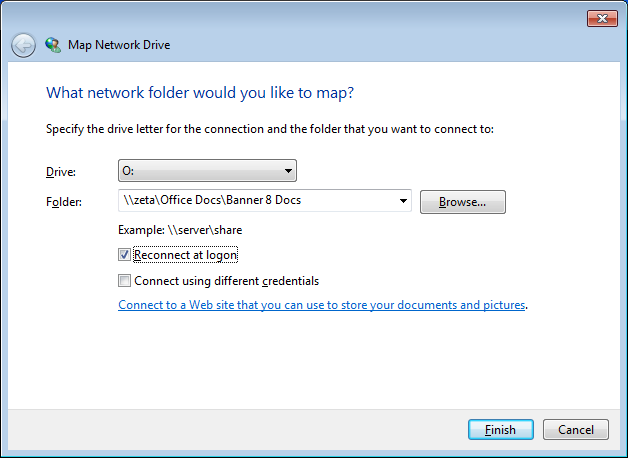Click the 'Map Network Drive' title text
Viewport: 628px width, 458px height.
coord(119,45)
